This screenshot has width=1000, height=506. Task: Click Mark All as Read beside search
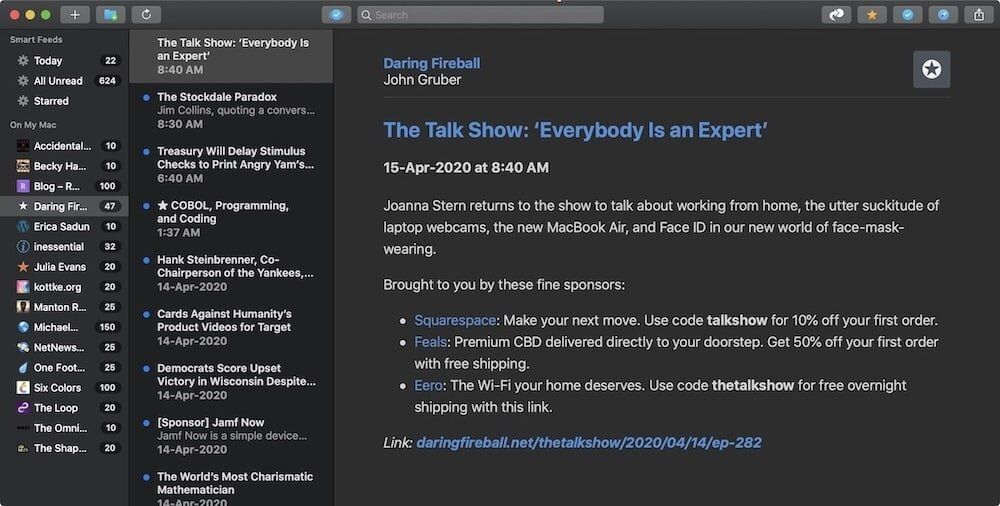[337, 15]
